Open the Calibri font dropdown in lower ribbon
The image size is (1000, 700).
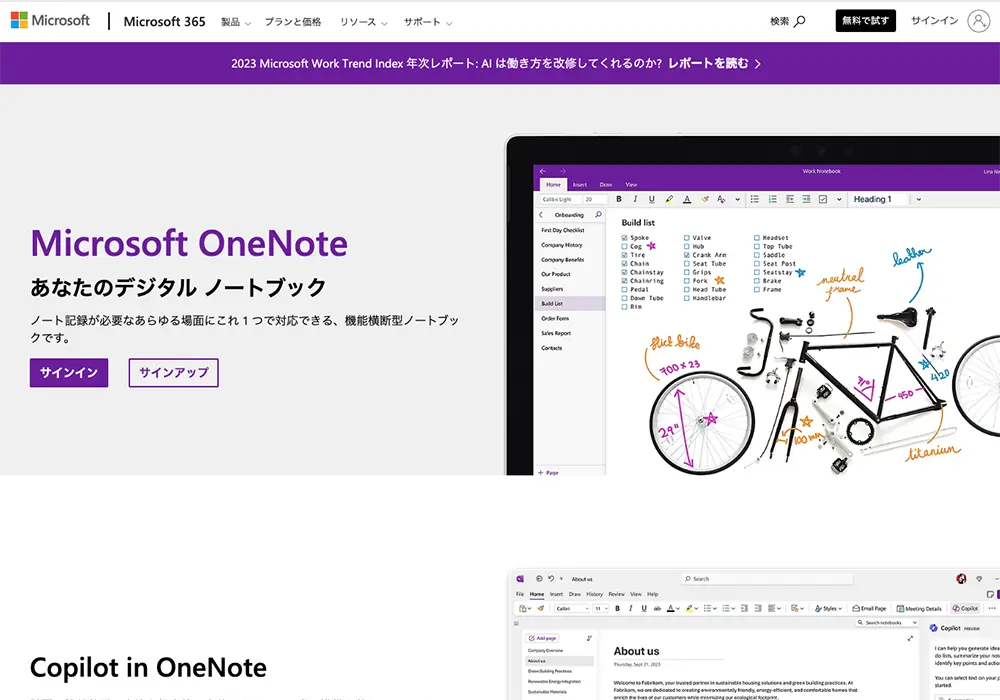pos(571,608)
